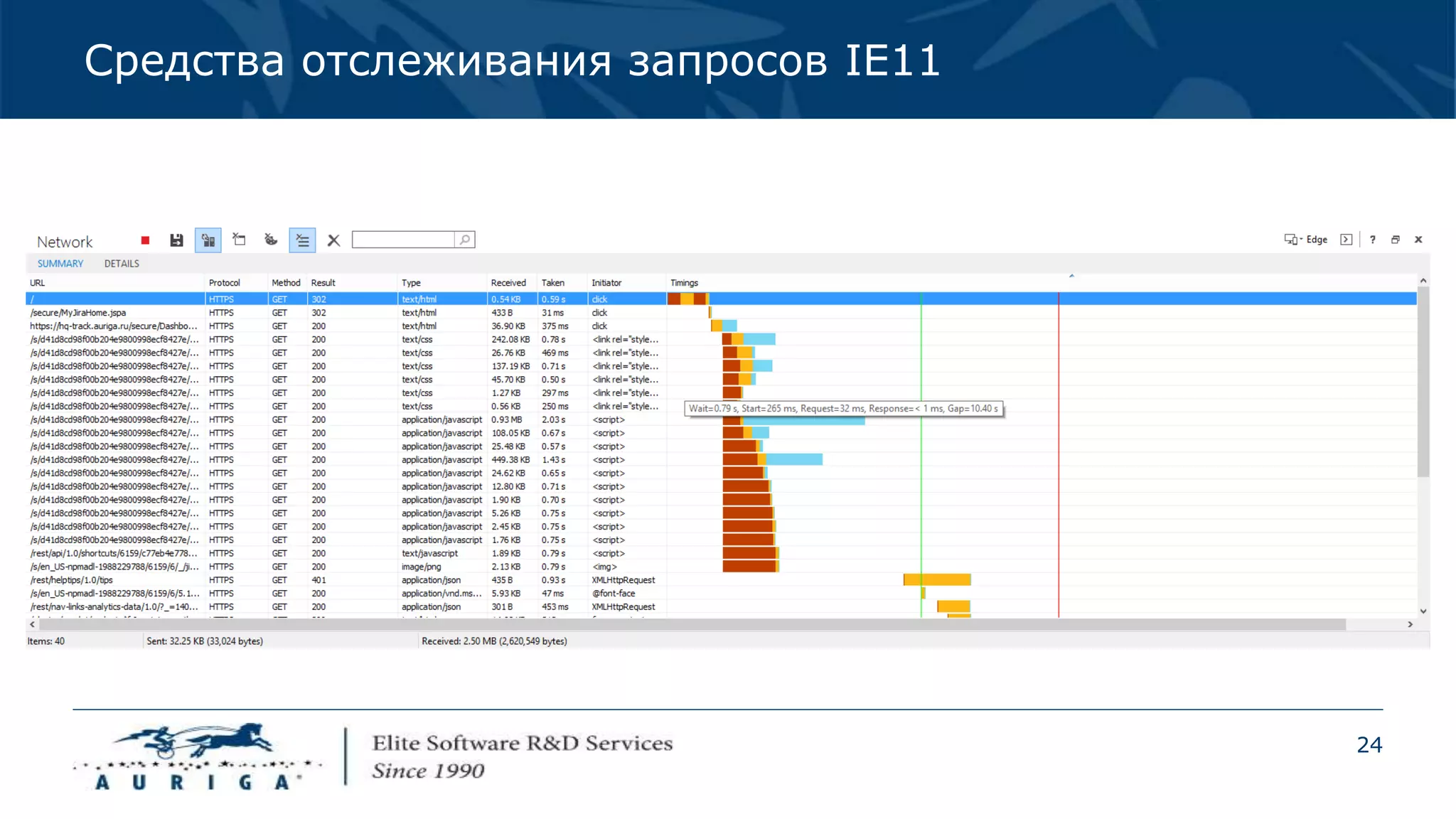Select the /rest/nav-links-analytics-data request row

coord(721,607)
